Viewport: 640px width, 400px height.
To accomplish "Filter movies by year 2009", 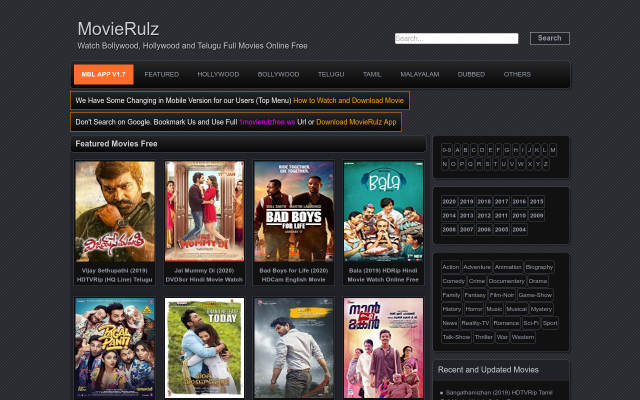I will [536, 216].
